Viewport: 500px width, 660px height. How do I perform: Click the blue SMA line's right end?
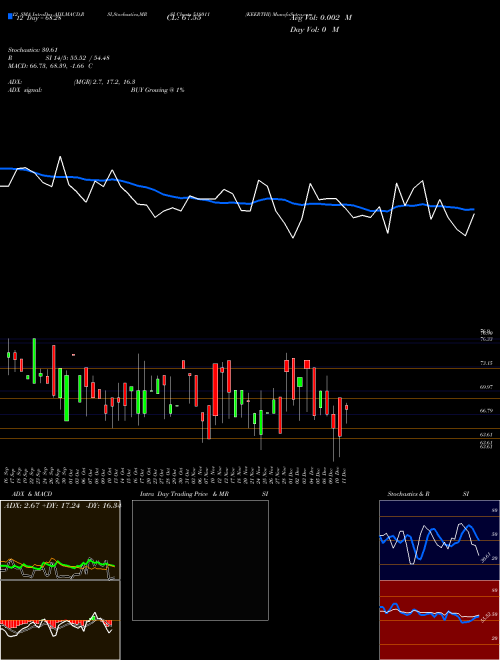473,209
